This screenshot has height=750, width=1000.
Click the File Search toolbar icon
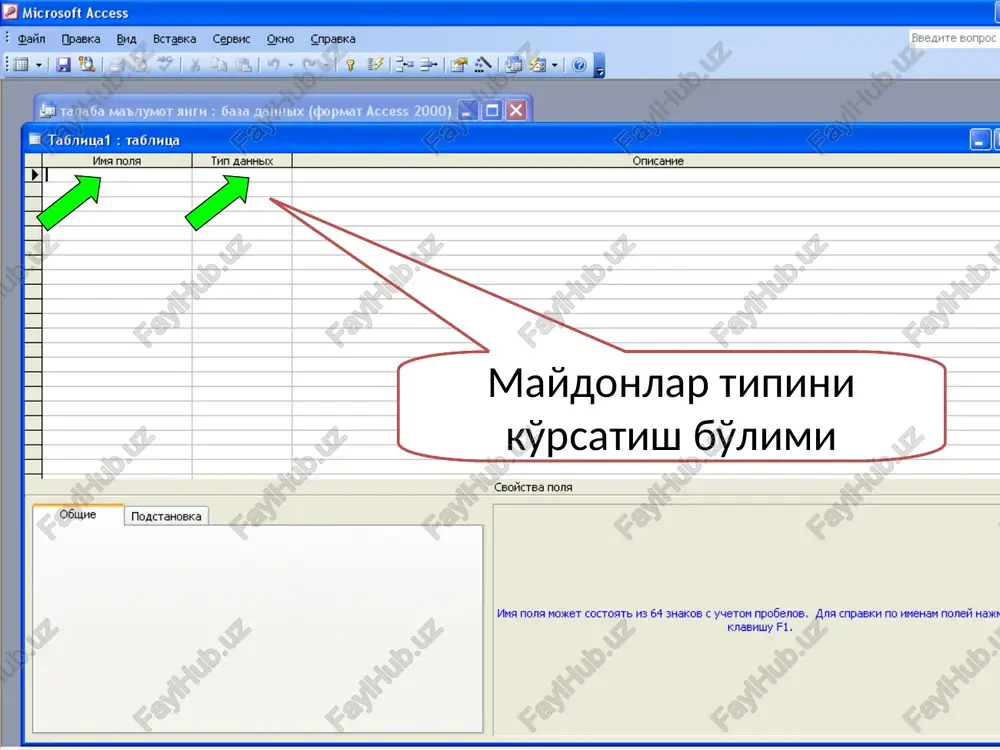(x=87, y=64)
